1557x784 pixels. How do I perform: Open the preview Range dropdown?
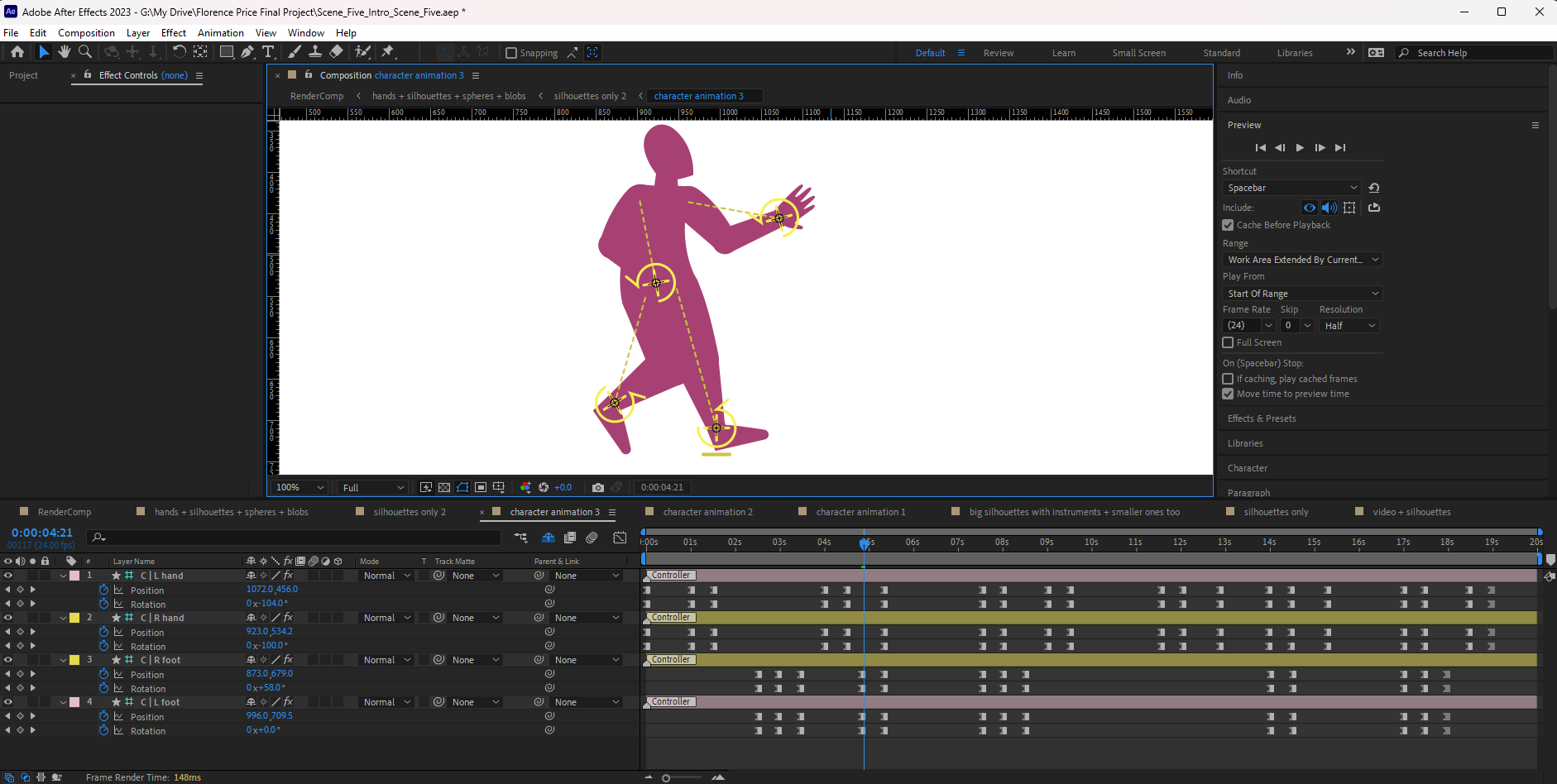(x=1302, y=260)
